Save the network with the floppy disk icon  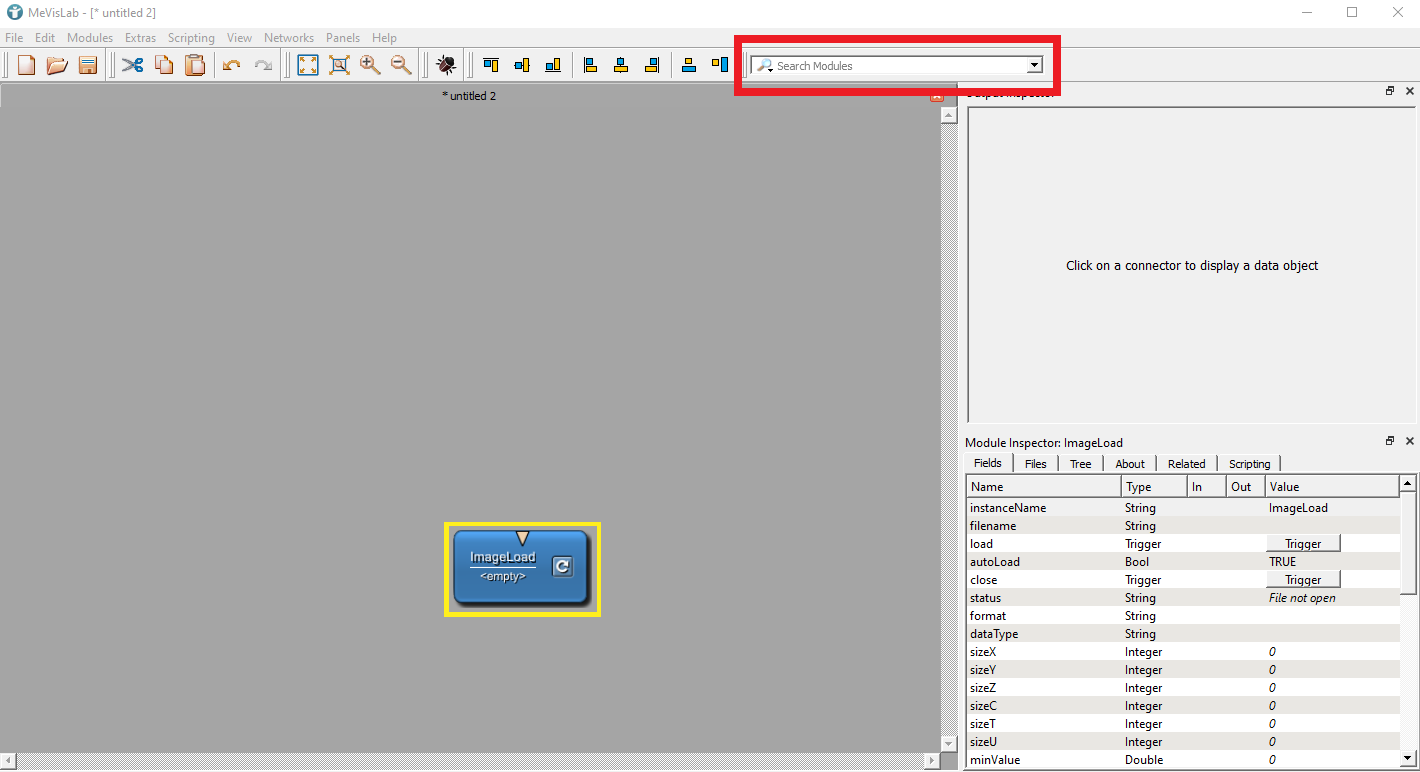[x=88, y=65]
